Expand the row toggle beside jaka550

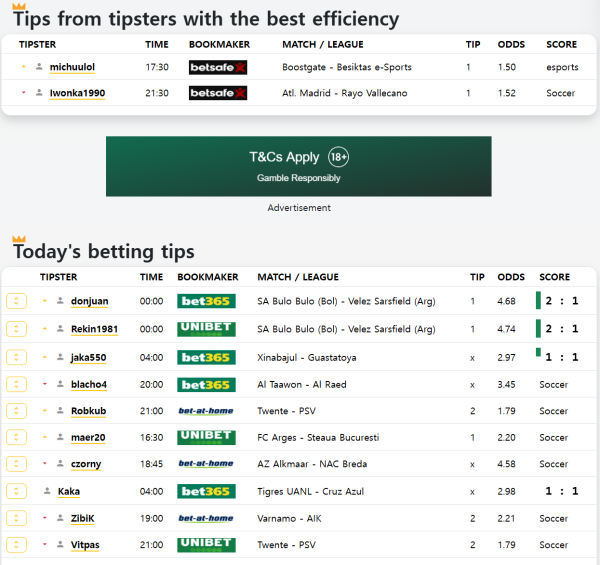[16, 357]
